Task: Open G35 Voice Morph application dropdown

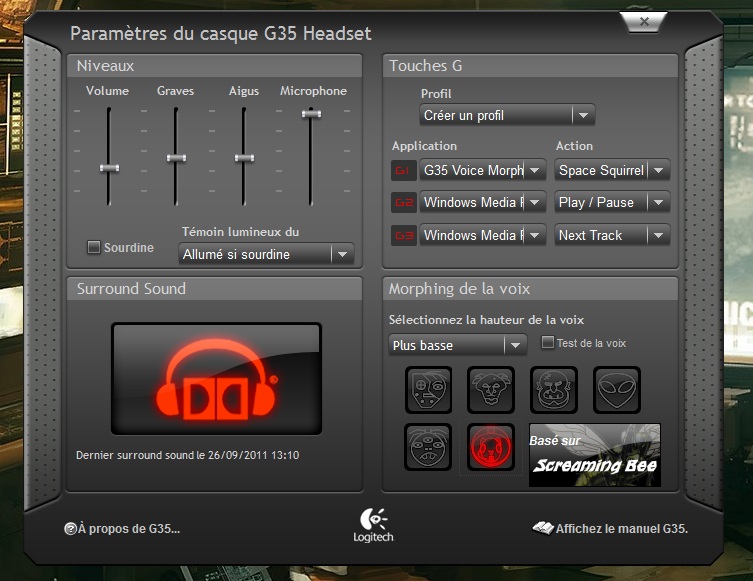Action: (483, 171)
